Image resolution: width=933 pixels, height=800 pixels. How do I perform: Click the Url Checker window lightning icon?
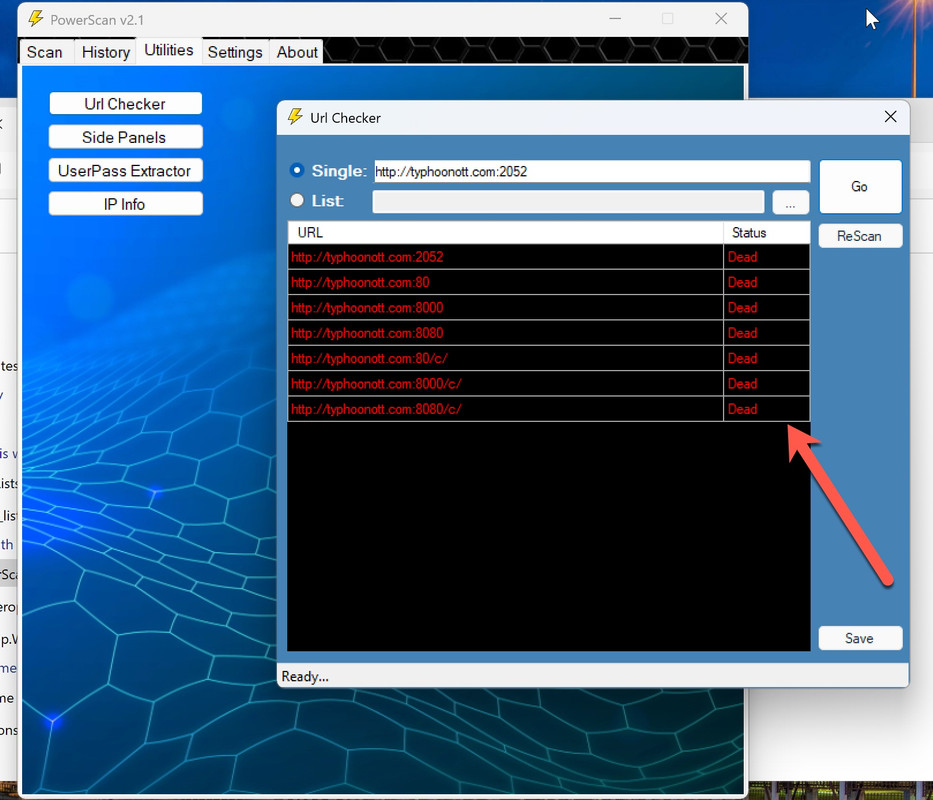[x=295, y=116]
